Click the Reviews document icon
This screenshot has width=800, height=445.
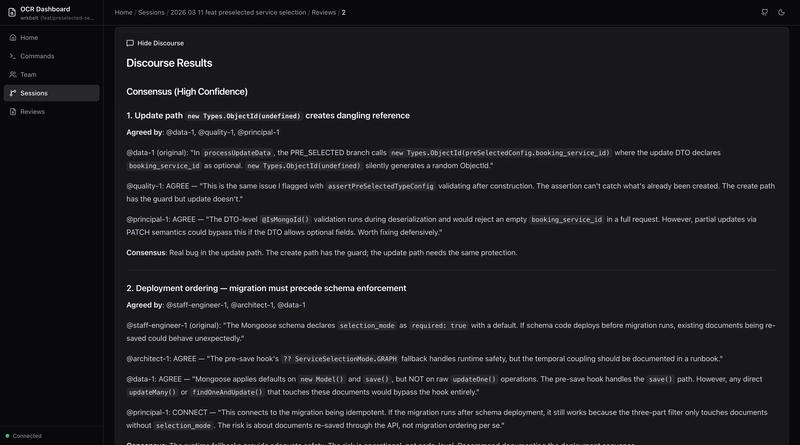[12, 111]
